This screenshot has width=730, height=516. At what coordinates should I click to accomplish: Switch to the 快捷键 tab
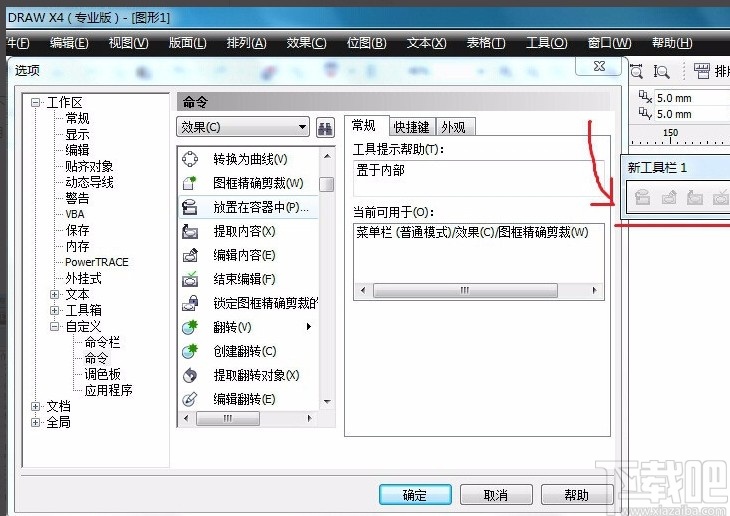[412, 127]
